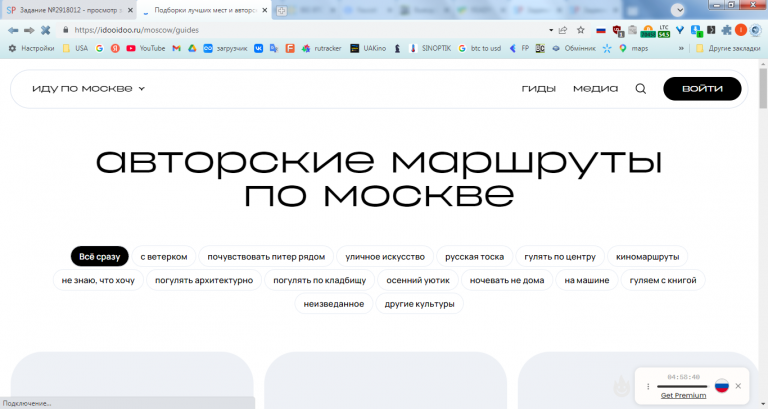Click the 'Get Premium' link
768x409 pixels.
683,395
